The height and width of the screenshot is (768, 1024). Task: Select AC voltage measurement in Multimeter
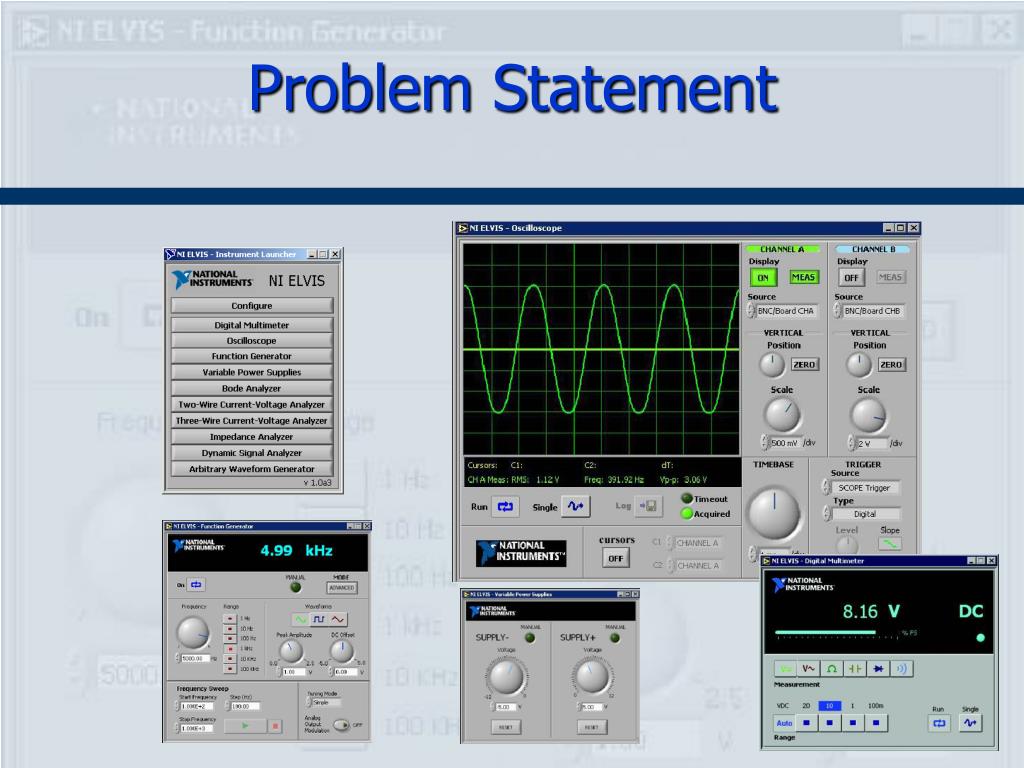pos(808,669)
